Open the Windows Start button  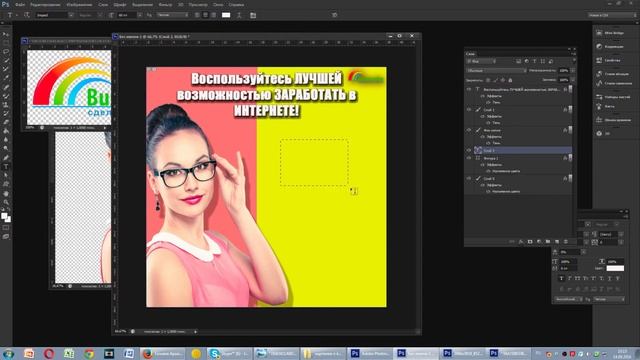pos(8,353)
